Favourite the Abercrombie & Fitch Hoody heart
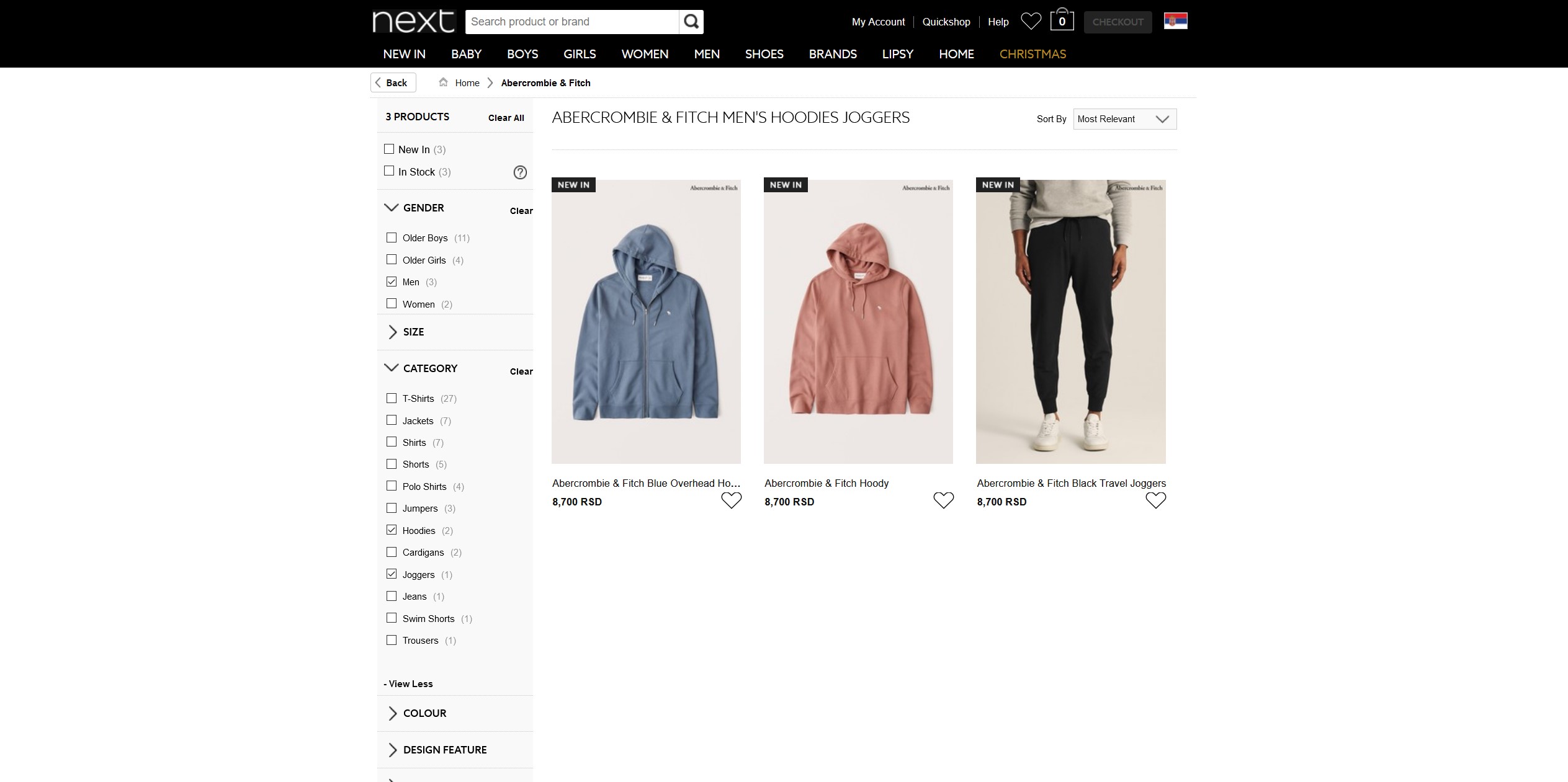The image size is (1568, 782). pos(943,500)
